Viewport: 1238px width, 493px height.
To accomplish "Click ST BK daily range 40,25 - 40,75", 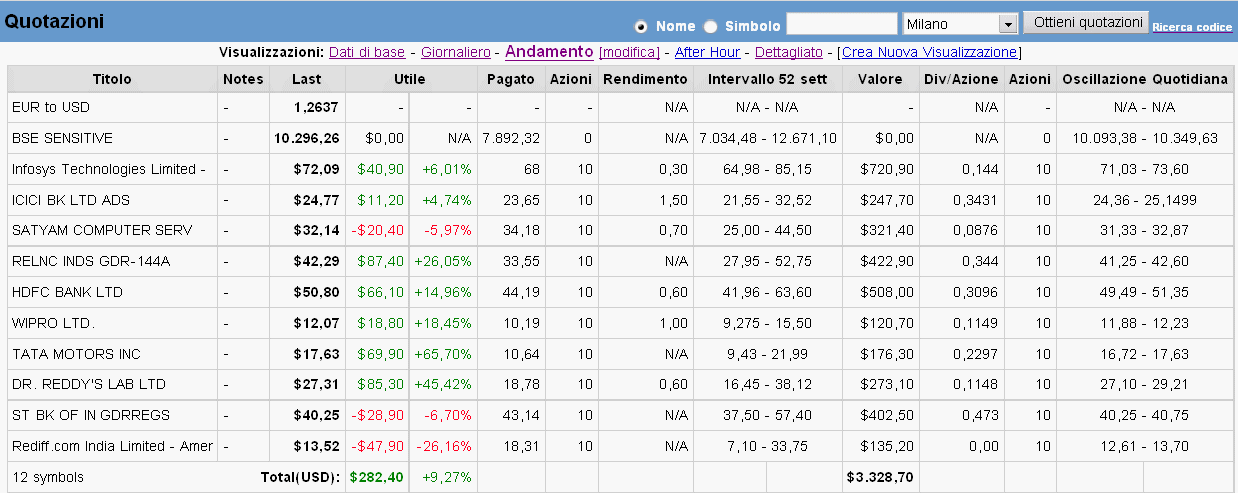I will pyautogui.click(x=1144, y=415).
